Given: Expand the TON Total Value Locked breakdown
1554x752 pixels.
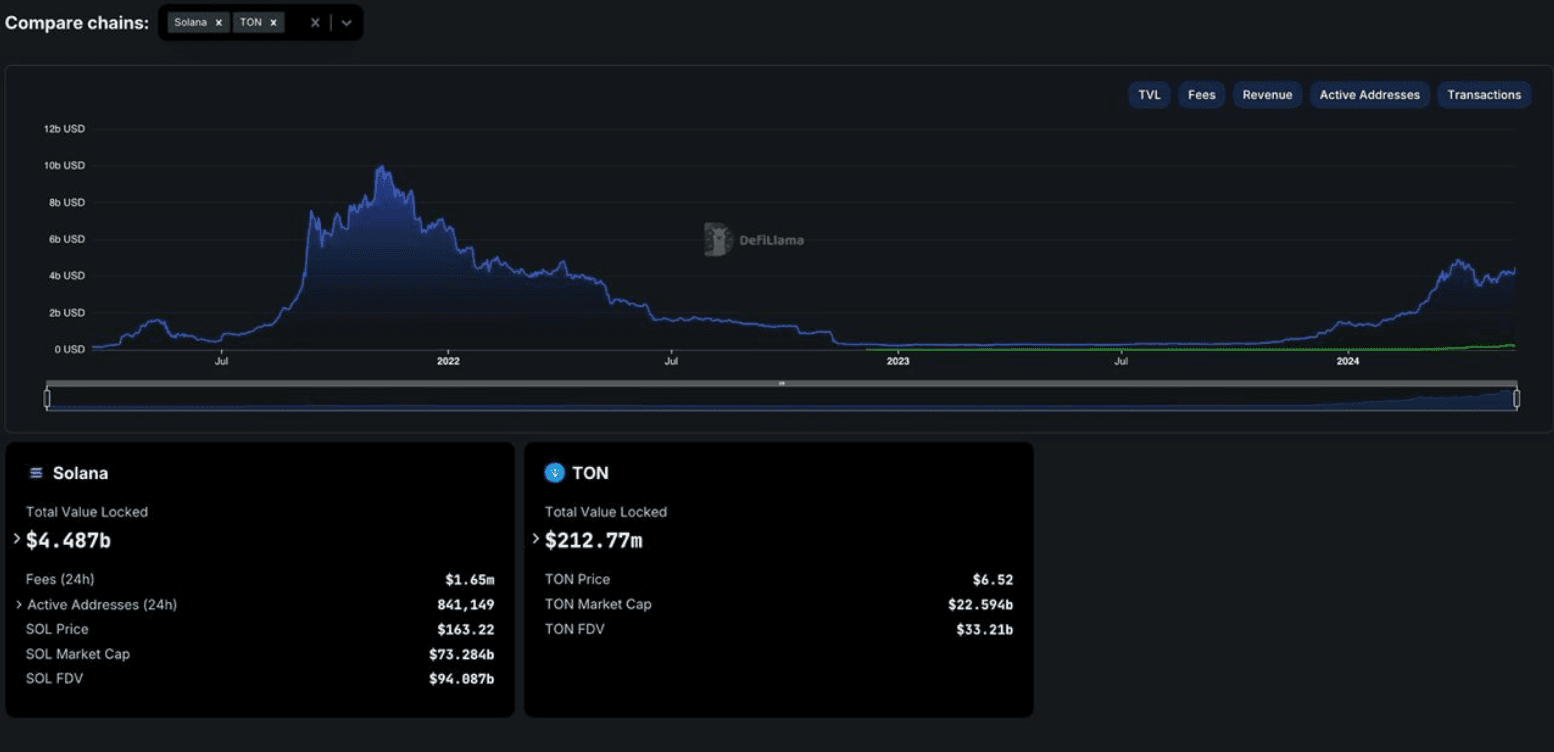Looking at the screenshot, I should pyautogui.click(x=536, y=539).
